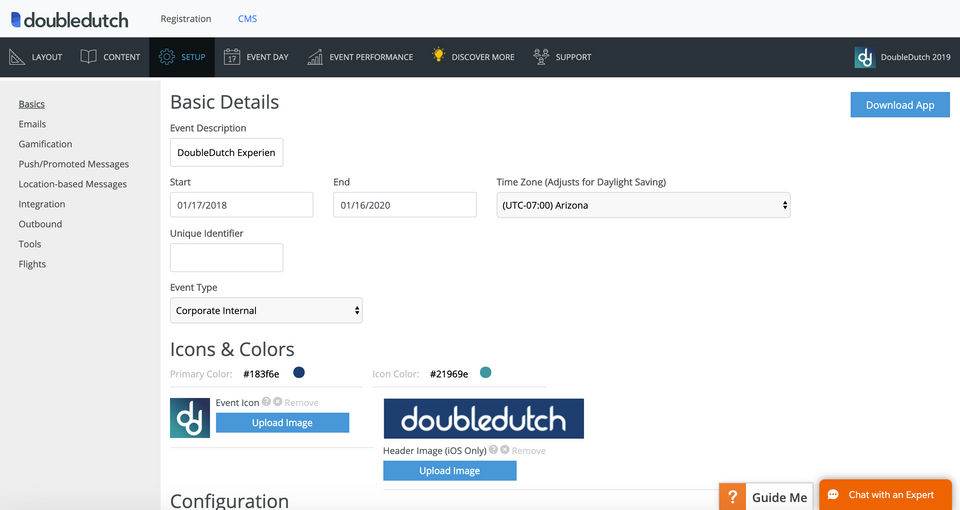Click the Guide Me question mark icon
The image size is (960, 510).
tap(732, 497)
